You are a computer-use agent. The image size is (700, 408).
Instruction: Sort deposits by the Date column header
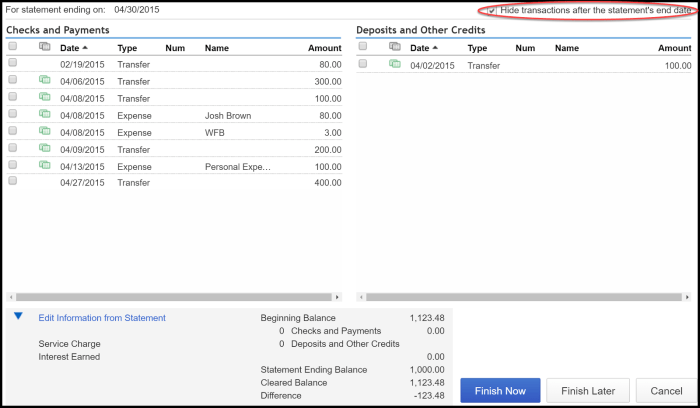(x=423, y=48)
